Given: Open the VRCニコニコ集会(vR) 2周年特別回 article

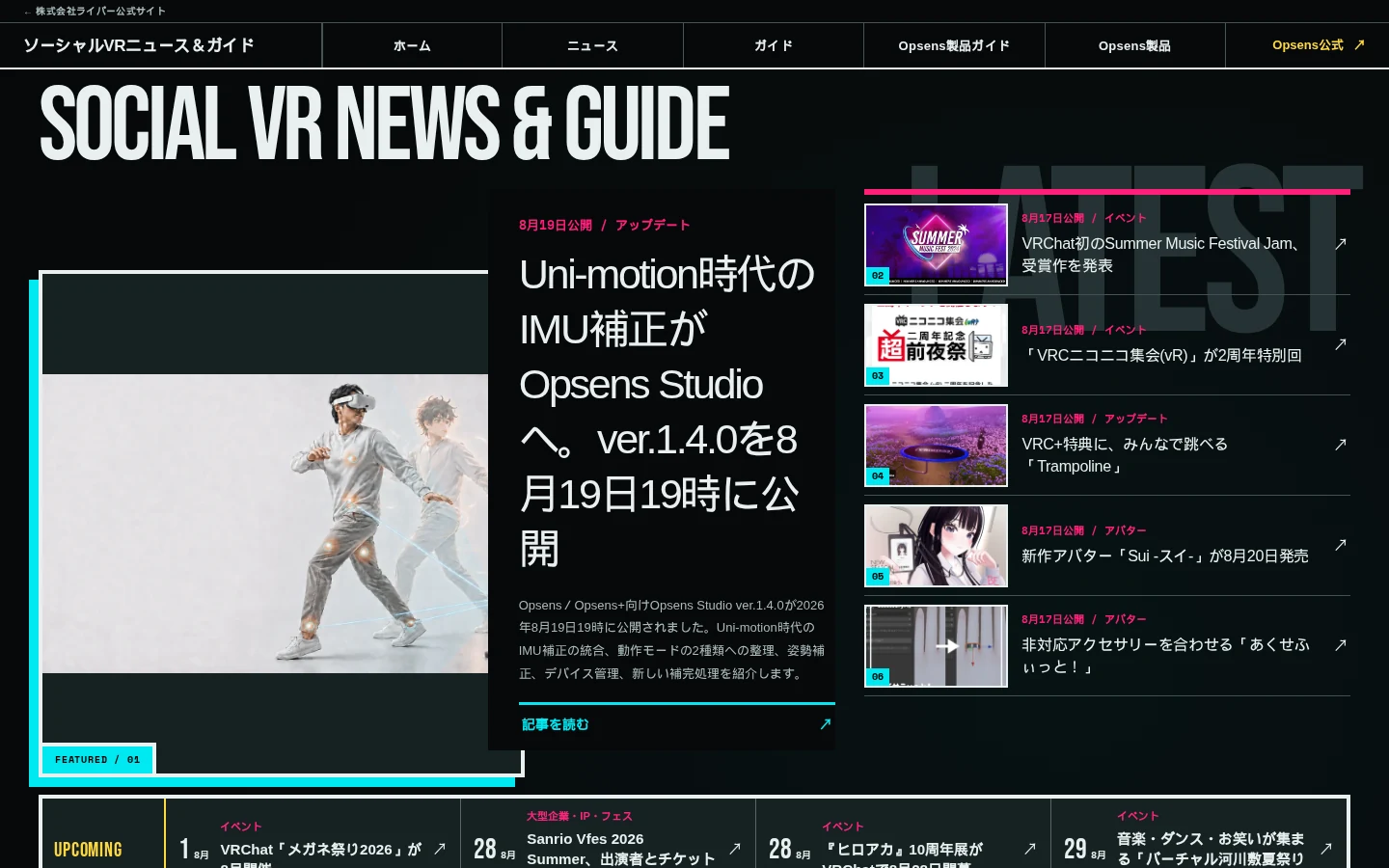Looking at the screenshot, I should tap(1161, 355).
